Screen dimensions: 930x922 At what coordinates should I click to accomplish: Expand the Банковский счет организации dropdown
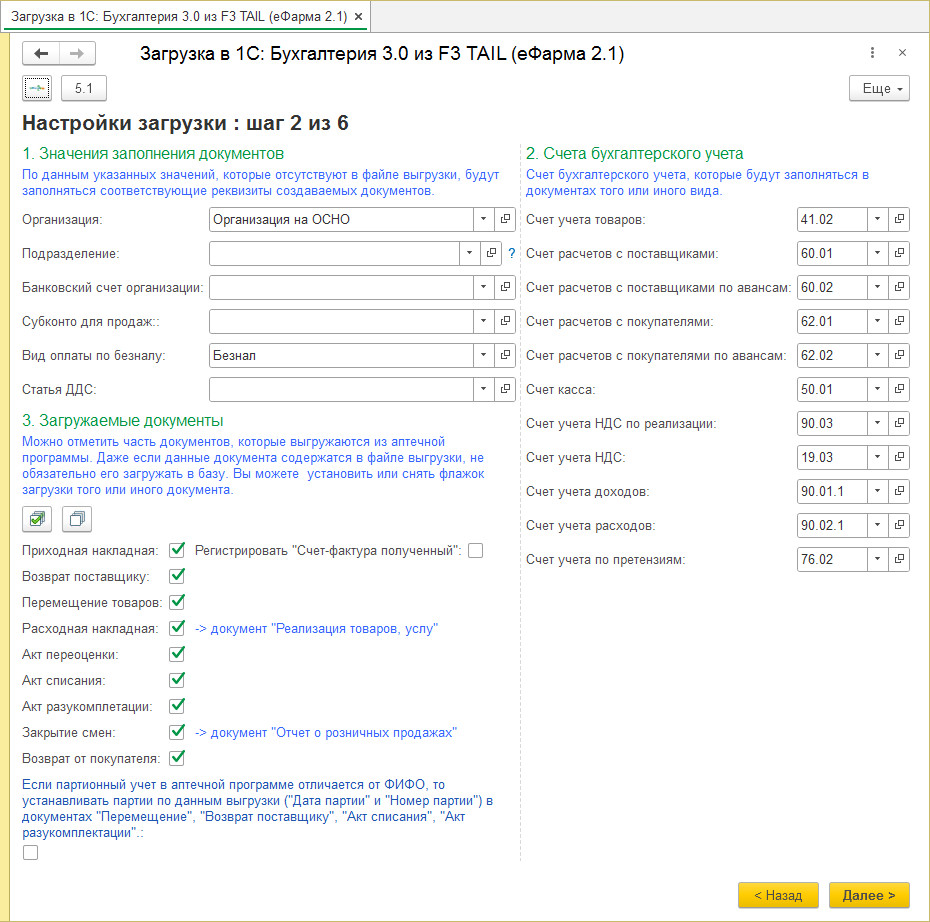484,287
